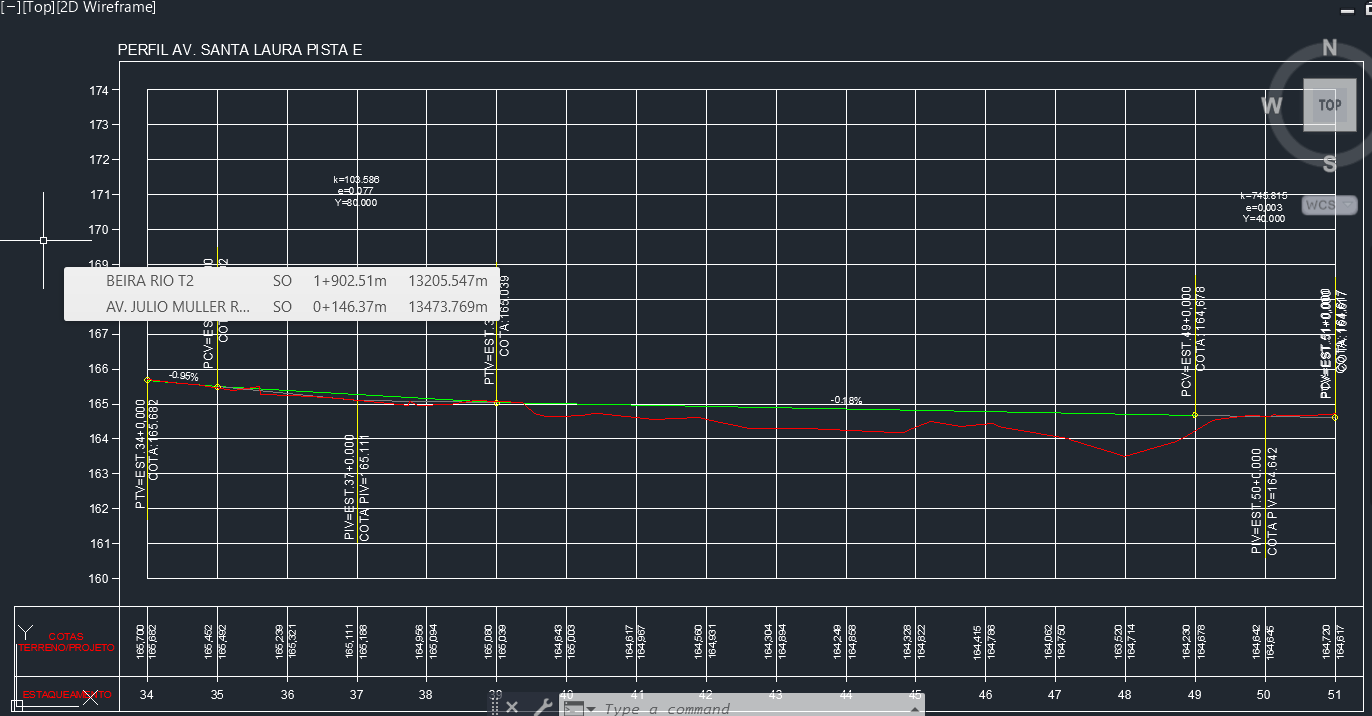
Task: Grab the command line drag grip handle
Action: pyautogui.click(x=494, y=707)
